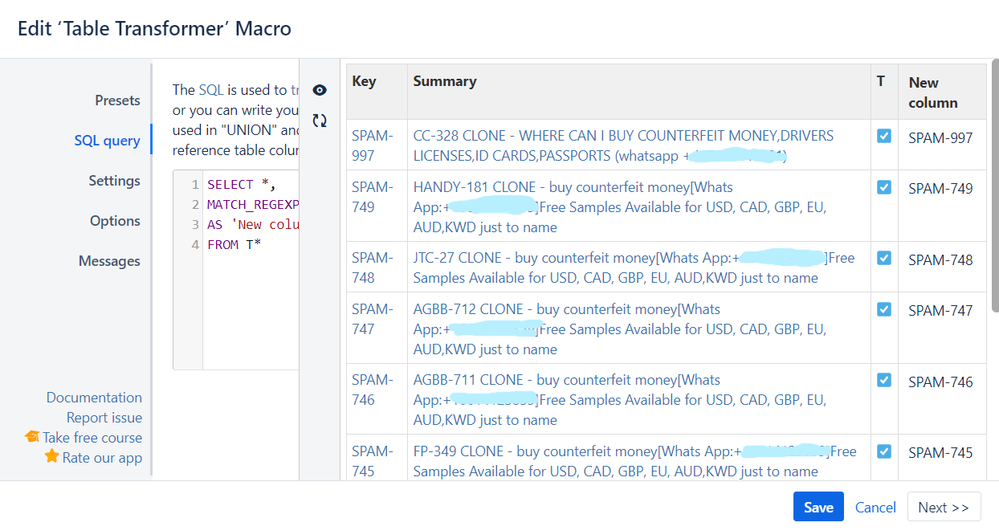Toggle the checkbox in SPAM-749 row
The width and height of the screenshot is (999, 531).
[884, 187]
